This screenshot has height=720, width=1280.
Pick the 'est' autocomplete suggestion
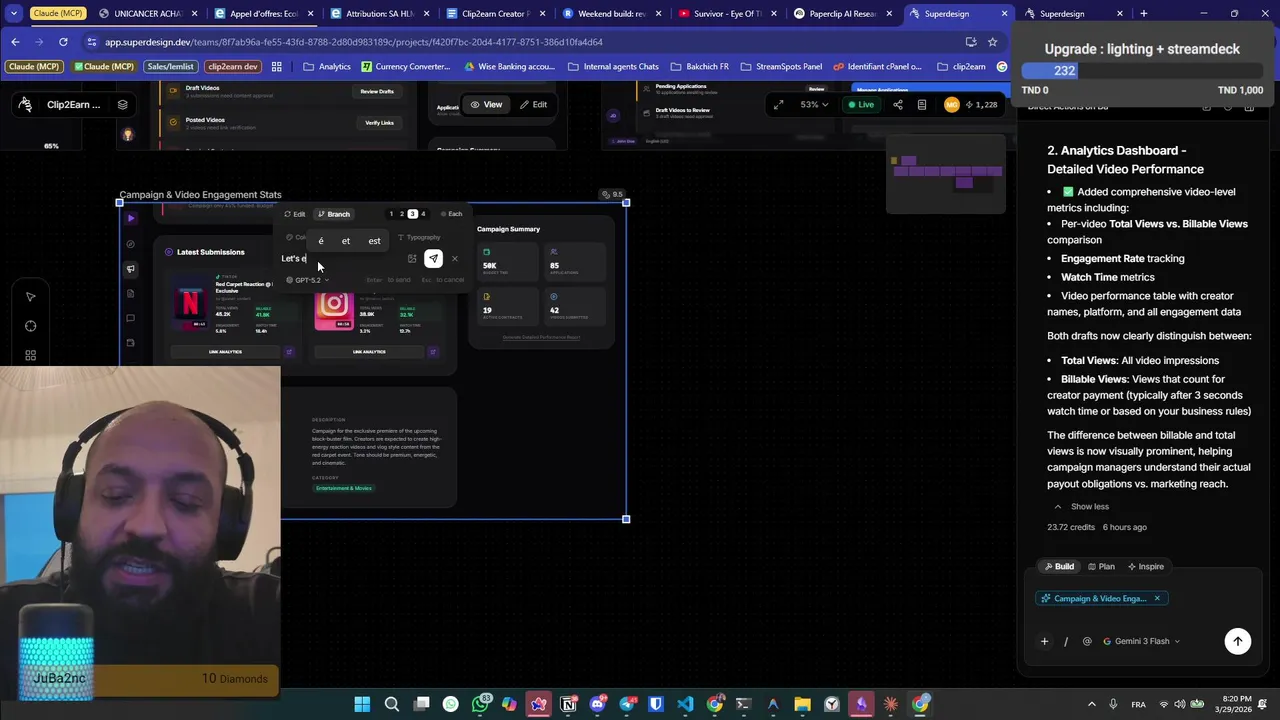click(374, 240)
